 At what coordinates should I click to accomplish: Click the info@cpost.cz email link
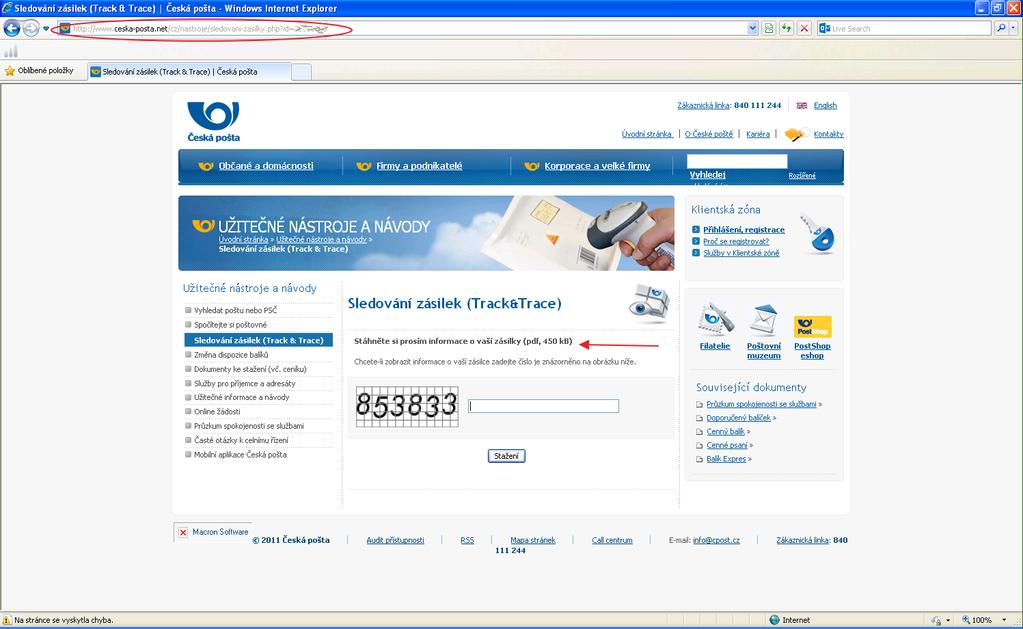716,540
